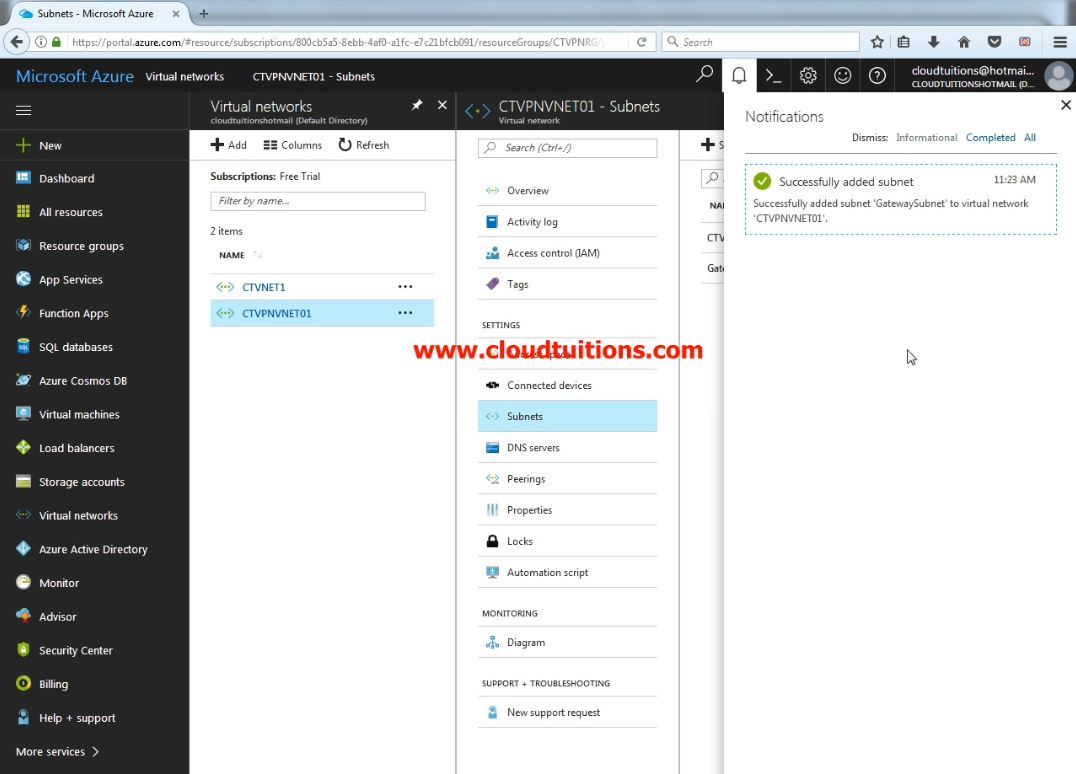This screenshot has width=1076, height=774.
Task: Click the Filter by name field
Action: [x=318, y=201]
